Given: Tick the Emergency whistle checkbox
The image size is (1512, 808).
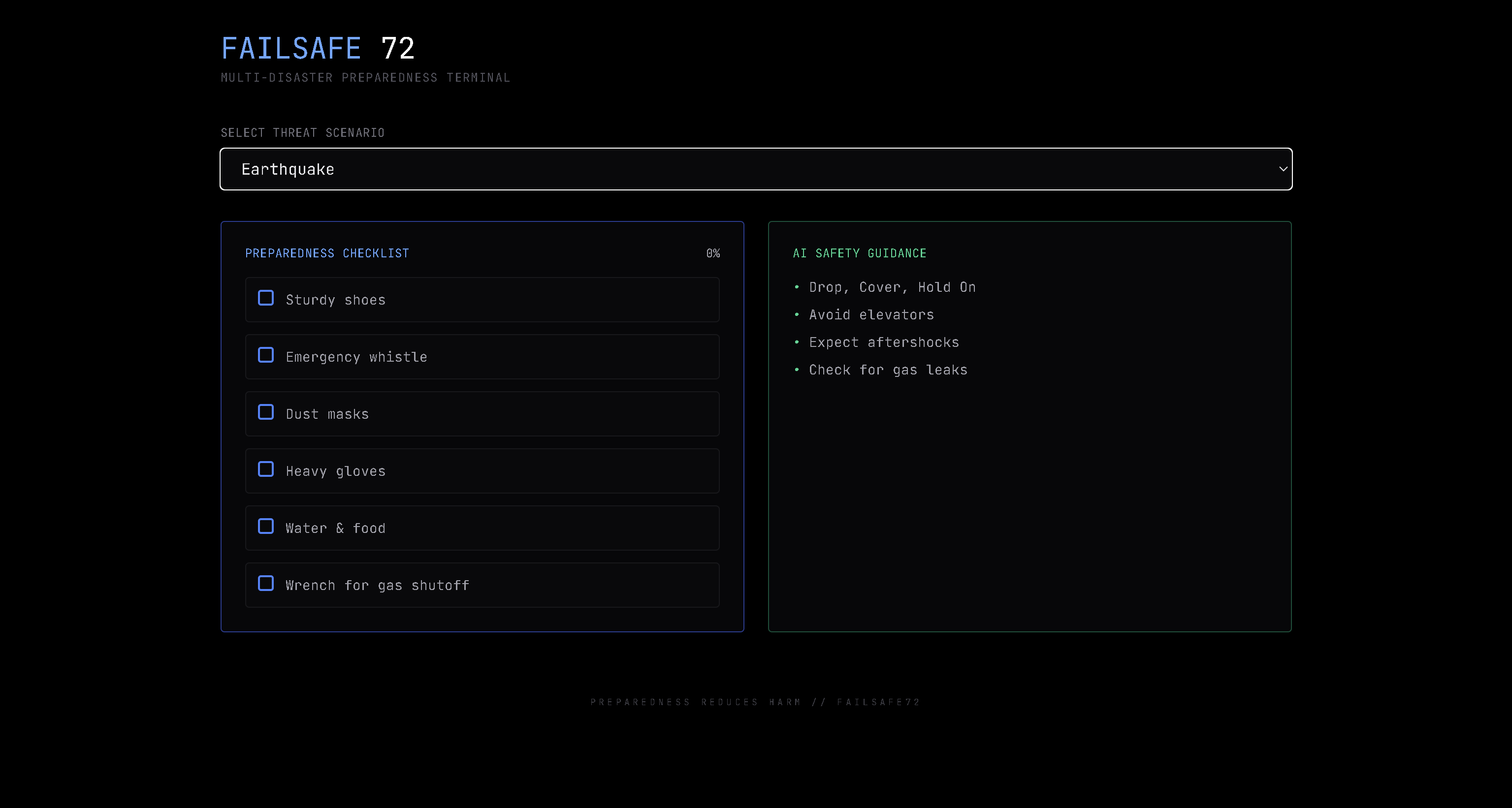Looking at the screenshot, I should [x=266, y=355].
